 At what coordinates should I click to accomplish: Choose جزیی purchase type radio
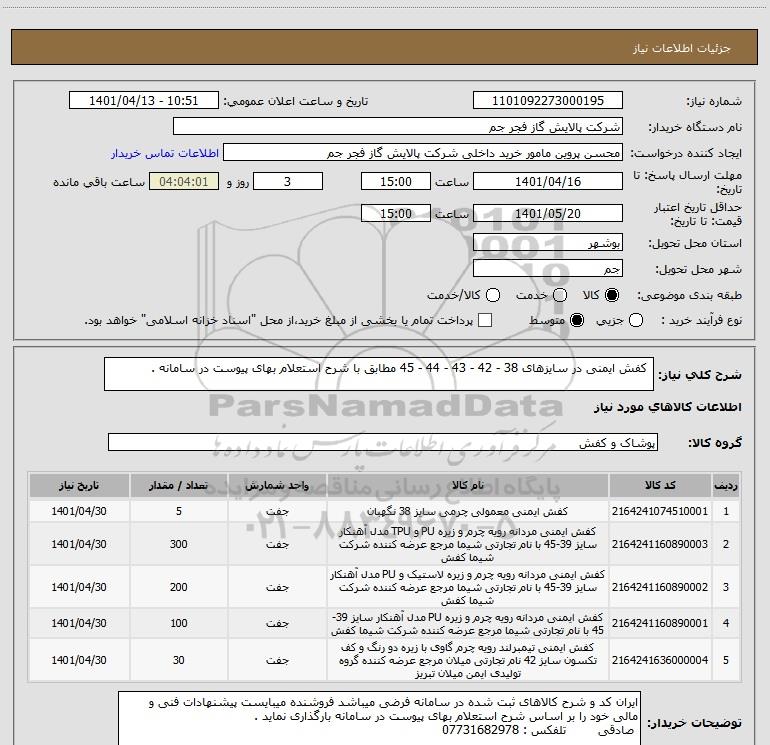(635, 320)
